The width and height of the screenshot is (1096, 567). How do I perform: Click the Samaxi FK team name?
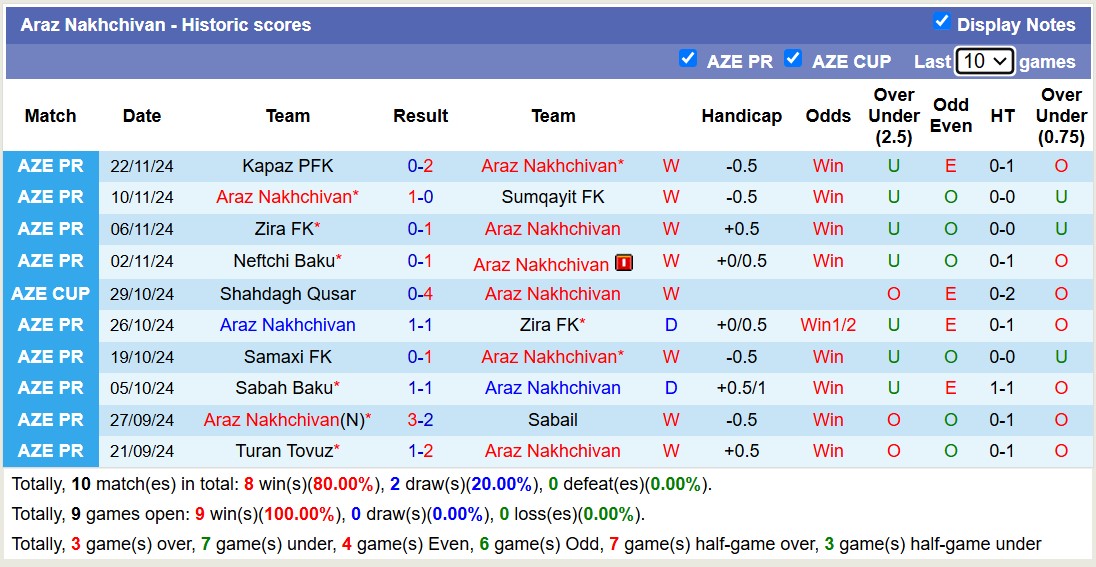[288, 357]
